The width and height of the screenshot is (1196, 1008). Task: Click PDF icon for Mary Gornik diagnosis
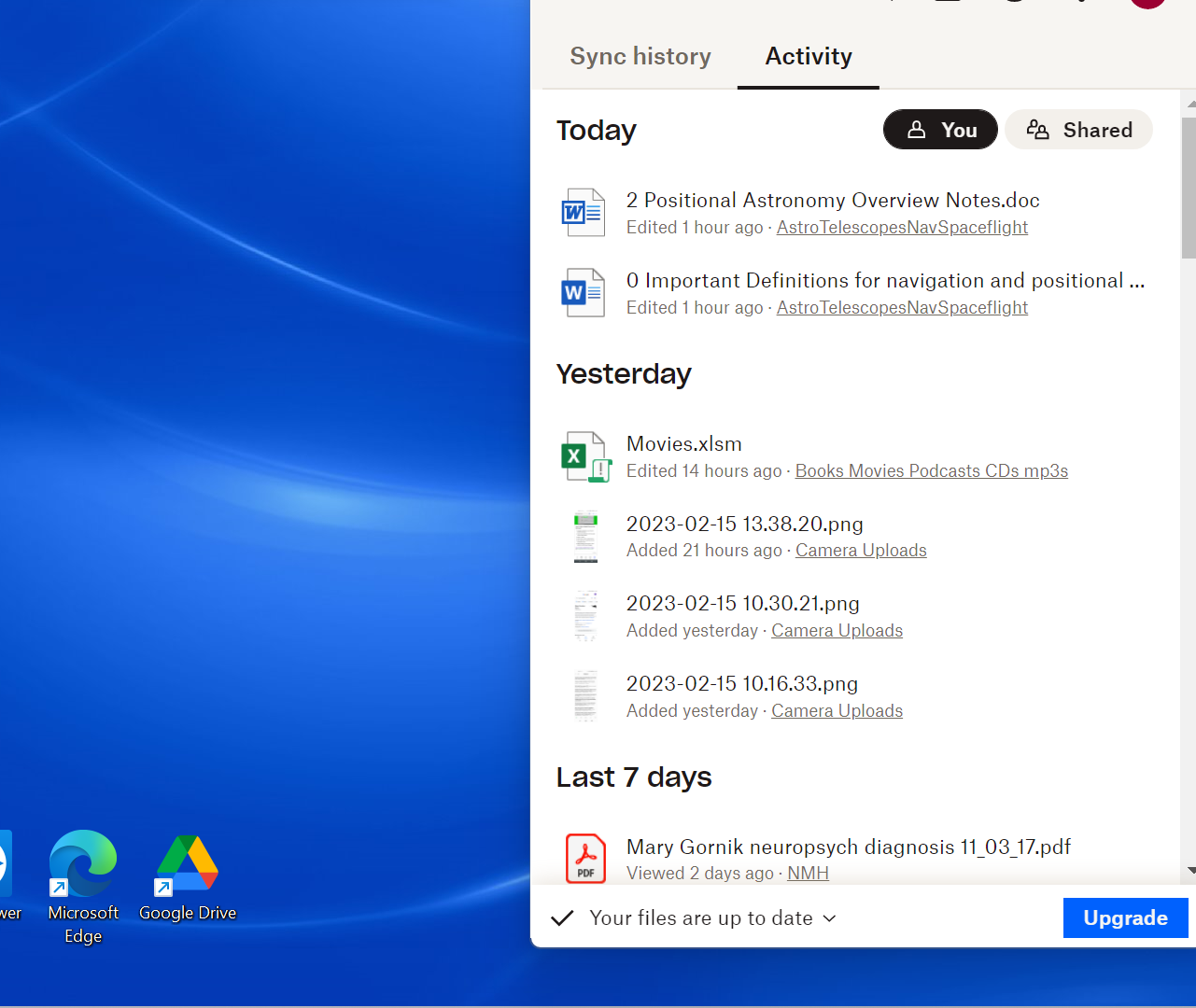point(585,859)
